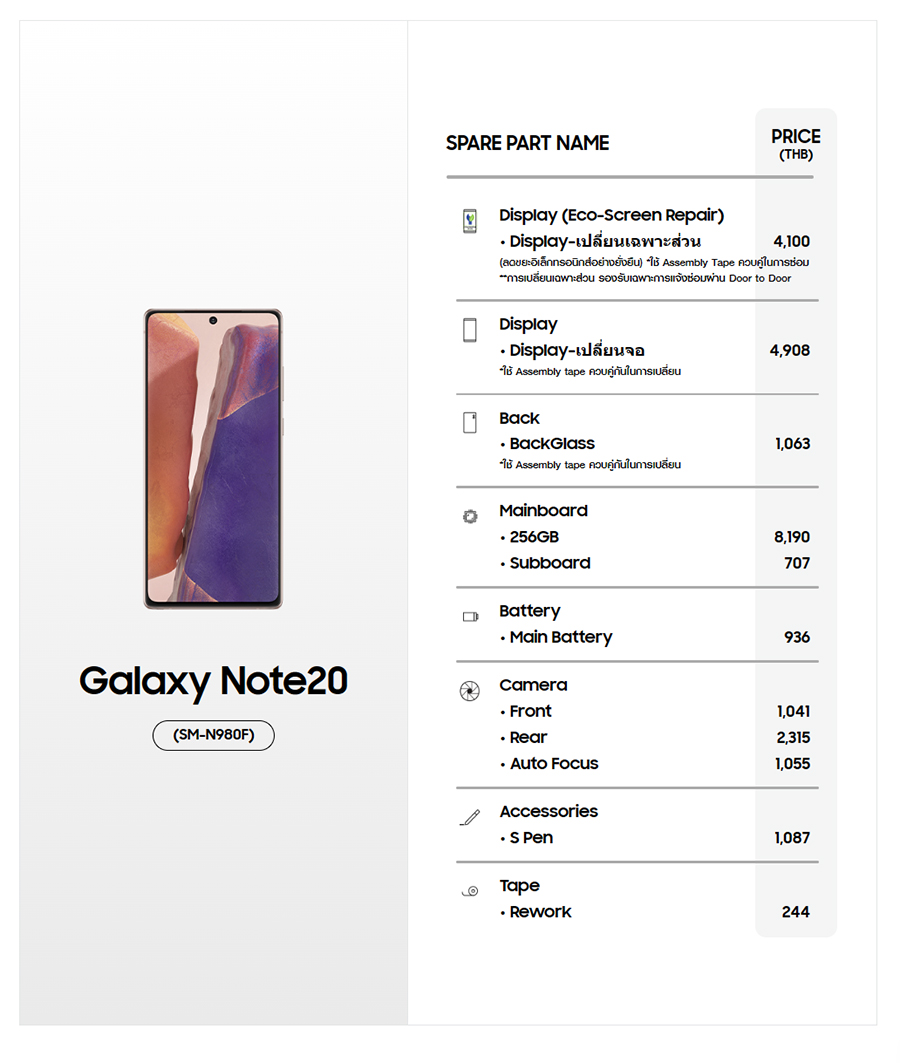The image size is (900, 1063).
Task: Click the SPARE PART NAME header
Action: click(527, 143)
